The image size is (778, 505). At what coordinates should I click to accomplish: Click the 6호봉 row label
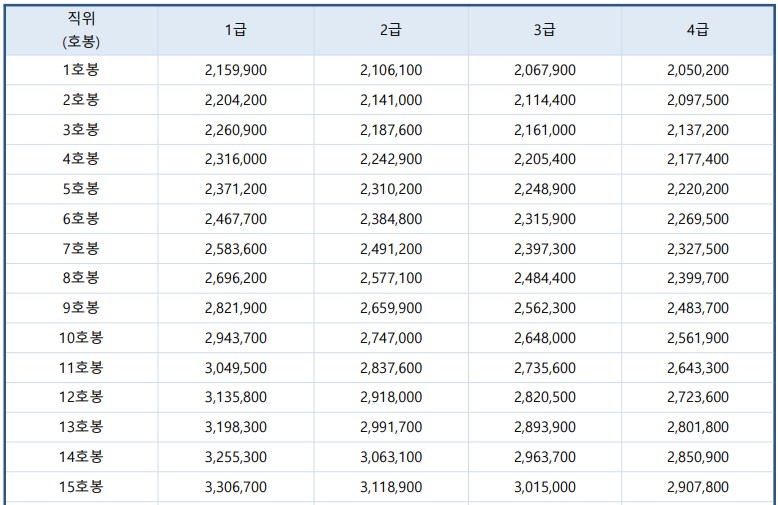[x=81, y=218]
